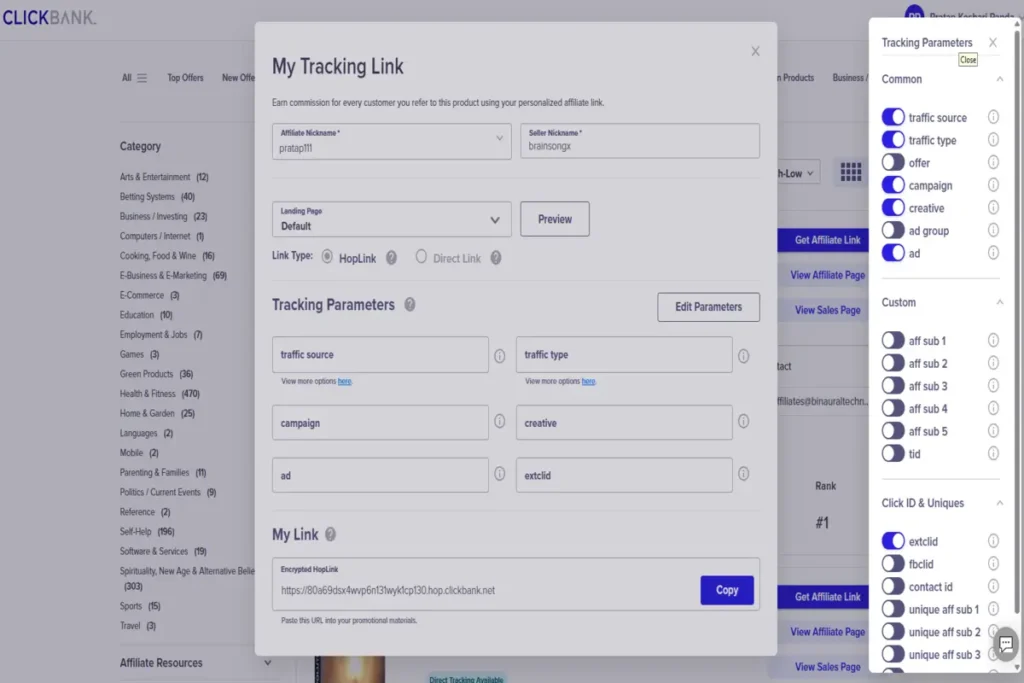Viewport: 1024px width, 683px height.
Task: Collapse the Click ID & Uniques section
Action: tap(999, 503)
